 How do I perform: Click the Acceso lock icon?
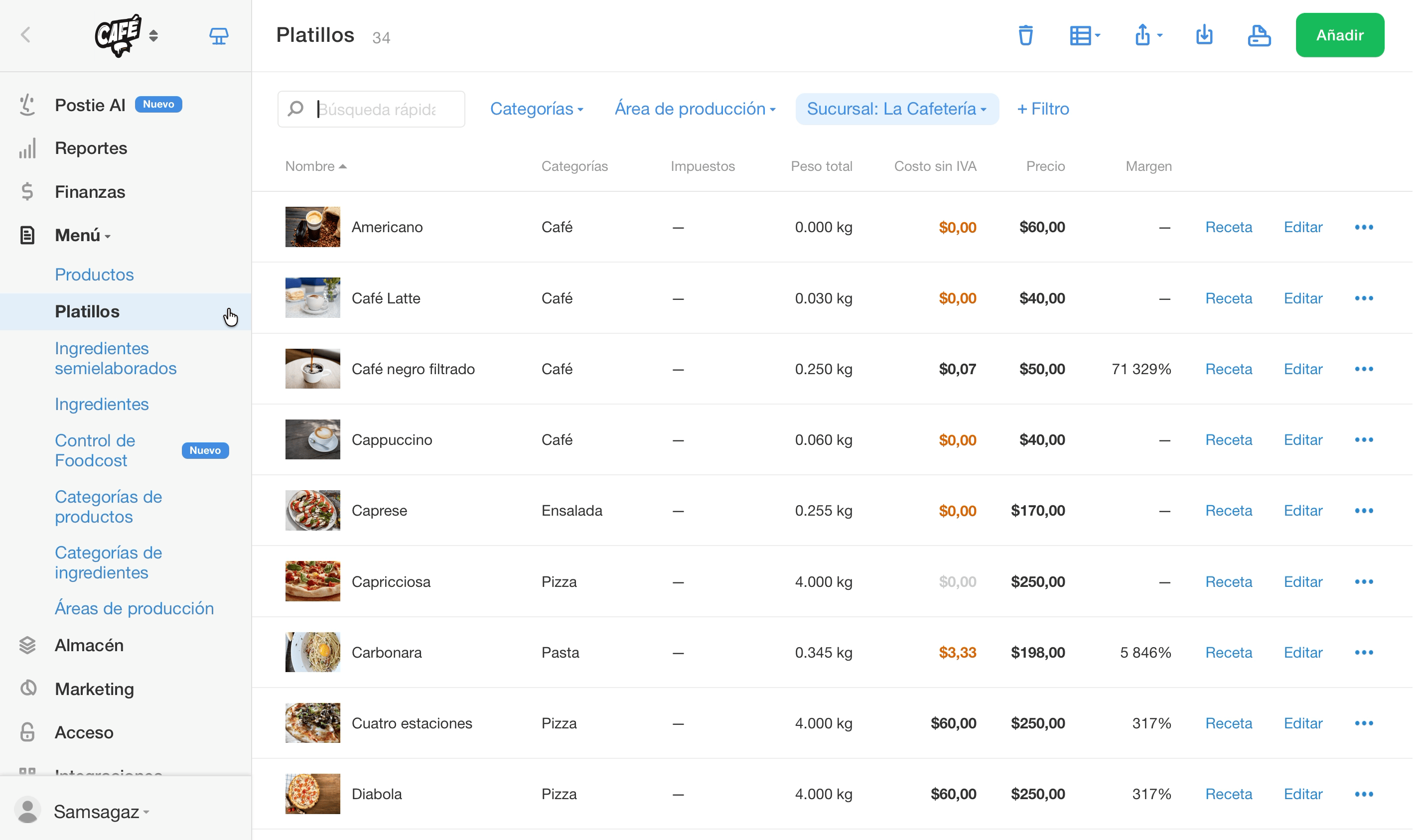pos(27,732)
